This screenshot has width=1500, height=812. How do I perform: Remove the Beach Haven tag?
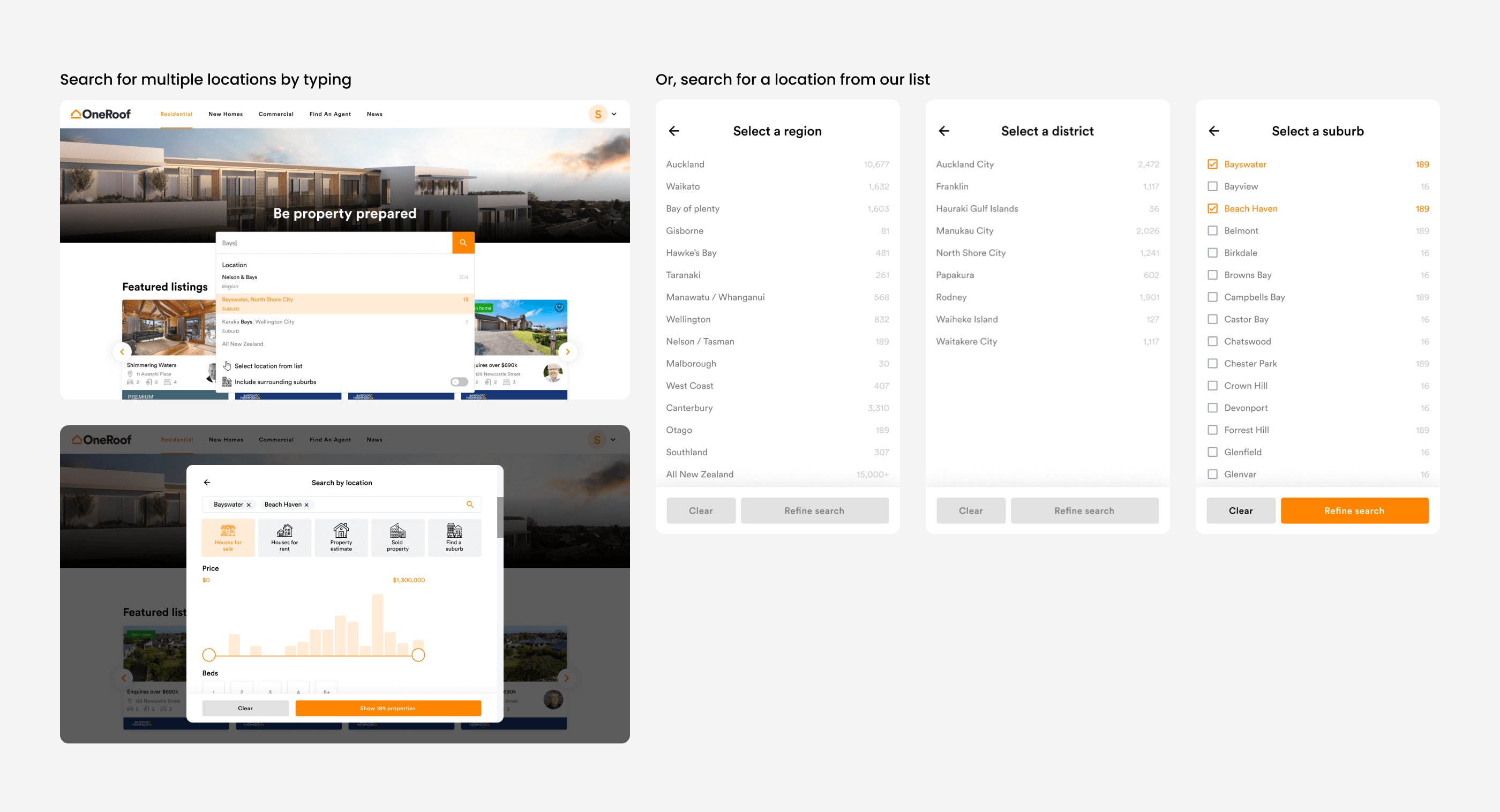coord(306,505)
